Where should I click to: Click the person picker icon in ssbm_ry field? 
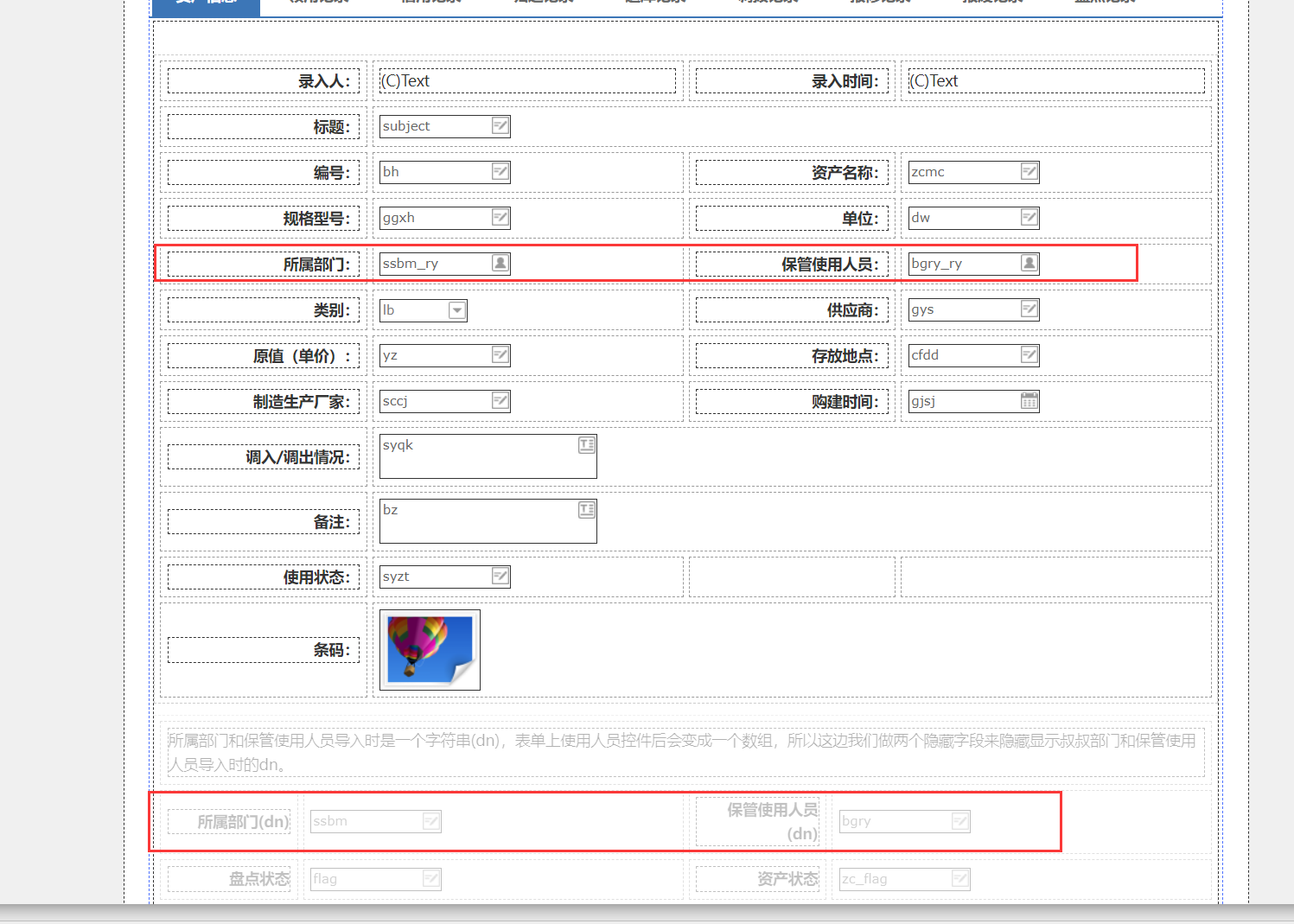(x=500, y=264)
